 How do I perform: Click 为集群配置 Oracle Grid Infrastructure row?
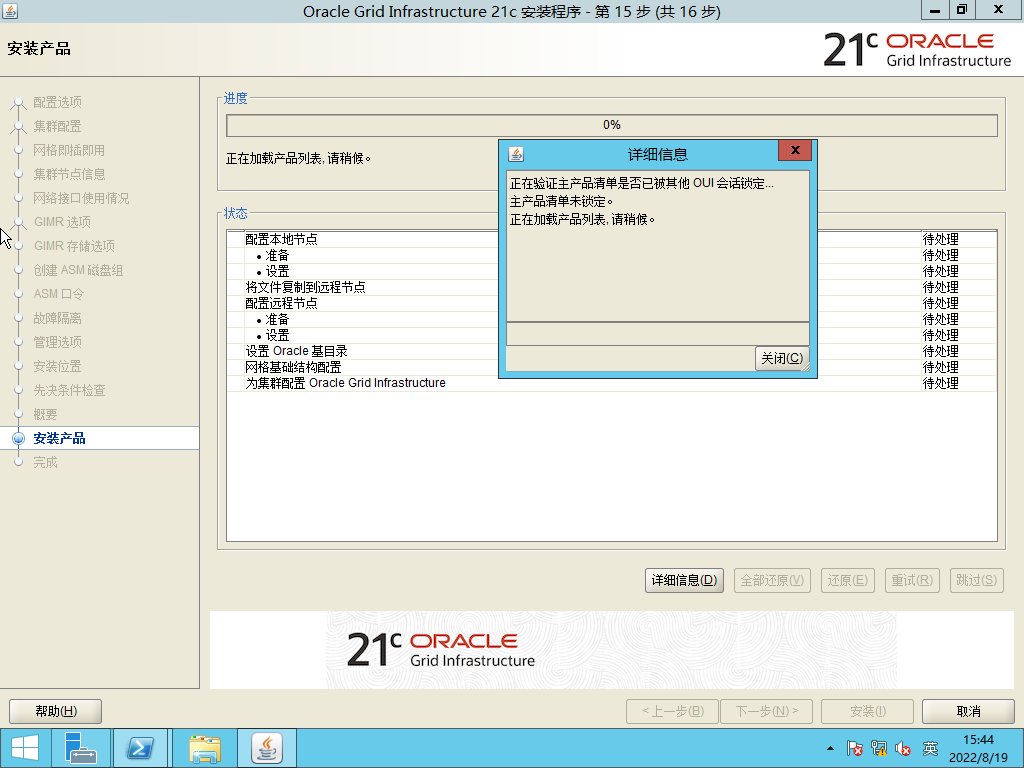tap(611, 383)
